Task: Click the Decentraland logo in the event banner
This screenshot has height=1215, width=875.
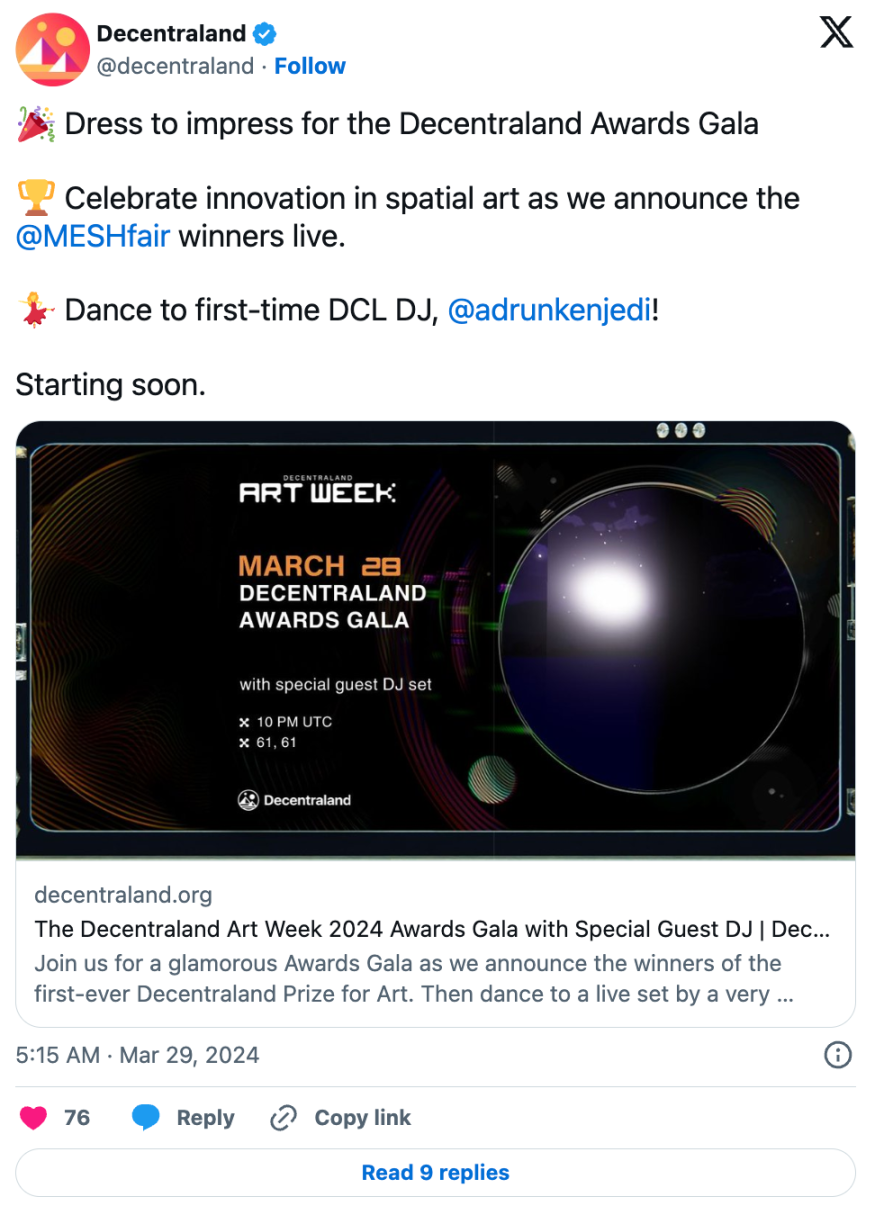Action: point(295,800)
